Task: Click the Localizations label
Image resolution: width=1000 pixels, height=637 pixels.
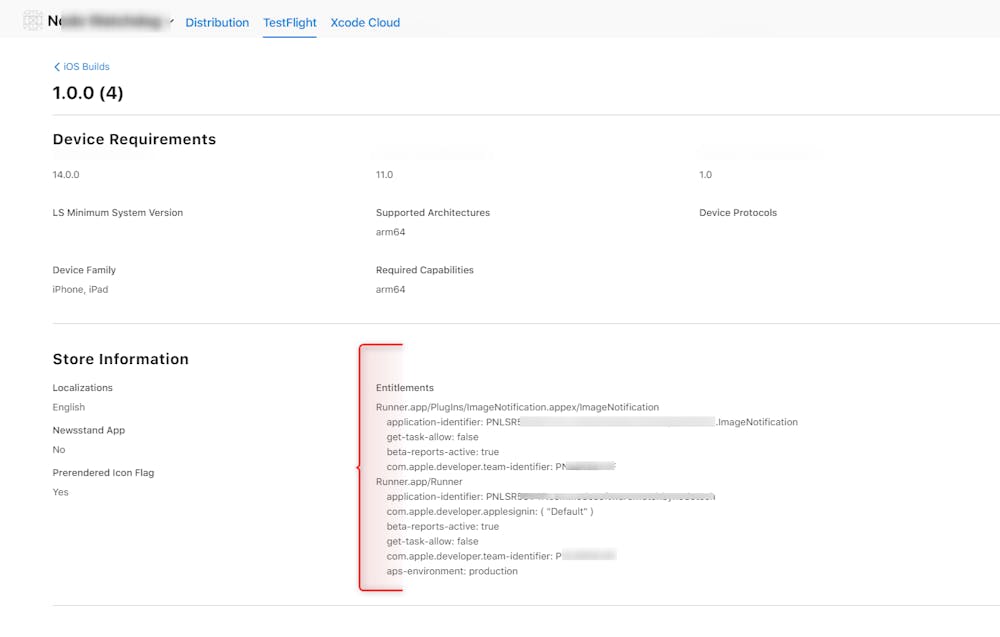Action: tap(83, 388)
